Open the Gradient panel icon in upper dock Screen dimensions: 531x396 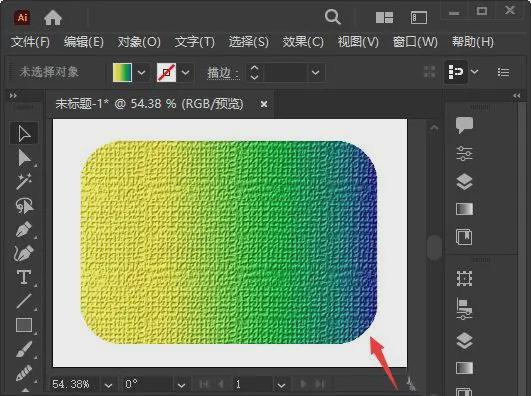464,209
